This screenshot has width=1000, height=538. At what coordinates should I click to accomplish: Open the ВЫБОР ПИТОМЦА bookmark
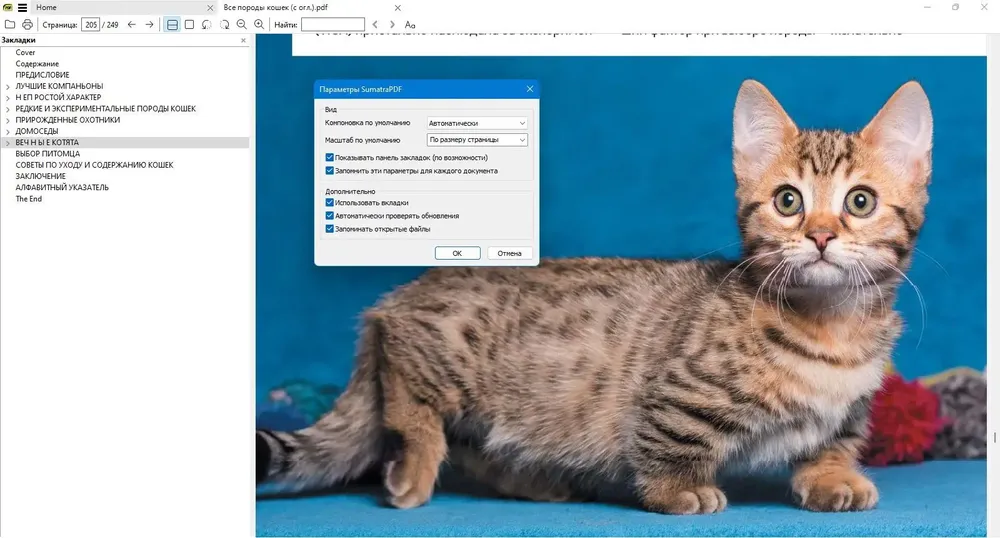pyautogui.click(x=48, y=154)
